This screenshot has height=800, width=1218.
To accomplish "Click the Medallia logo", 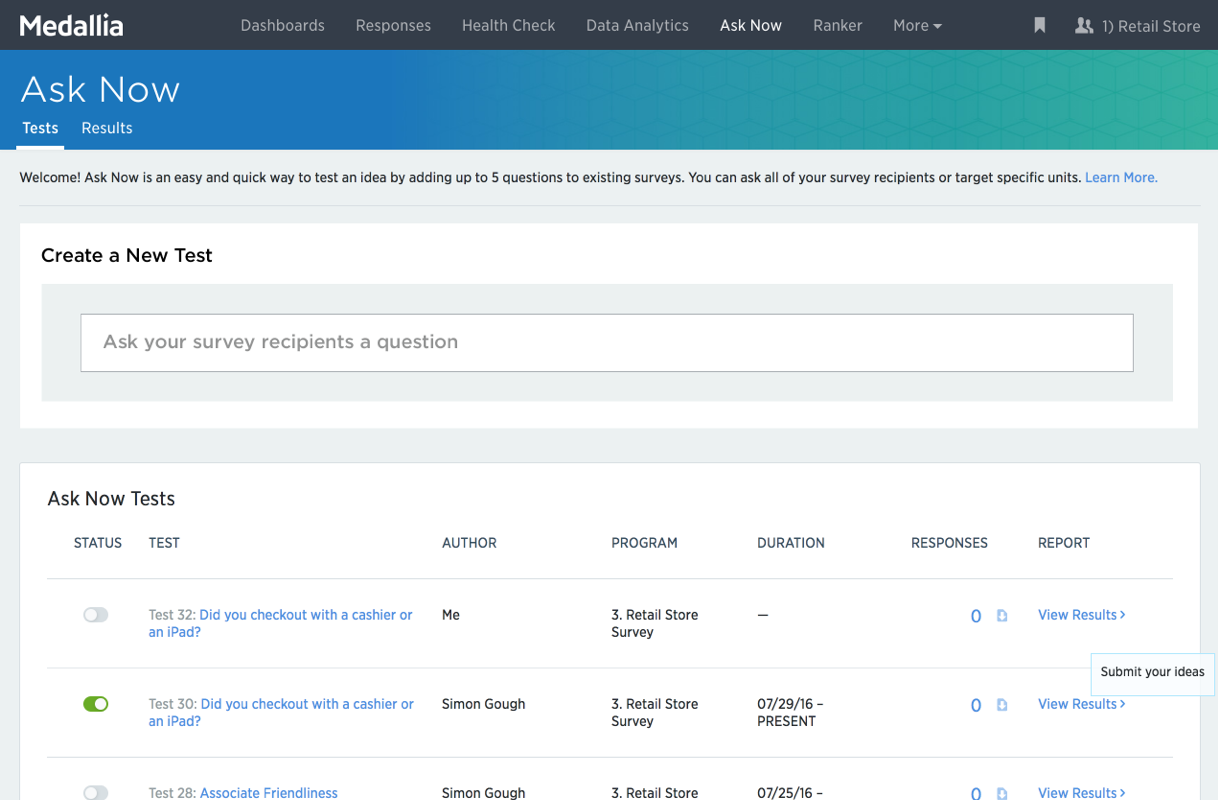I will [71, 26].
